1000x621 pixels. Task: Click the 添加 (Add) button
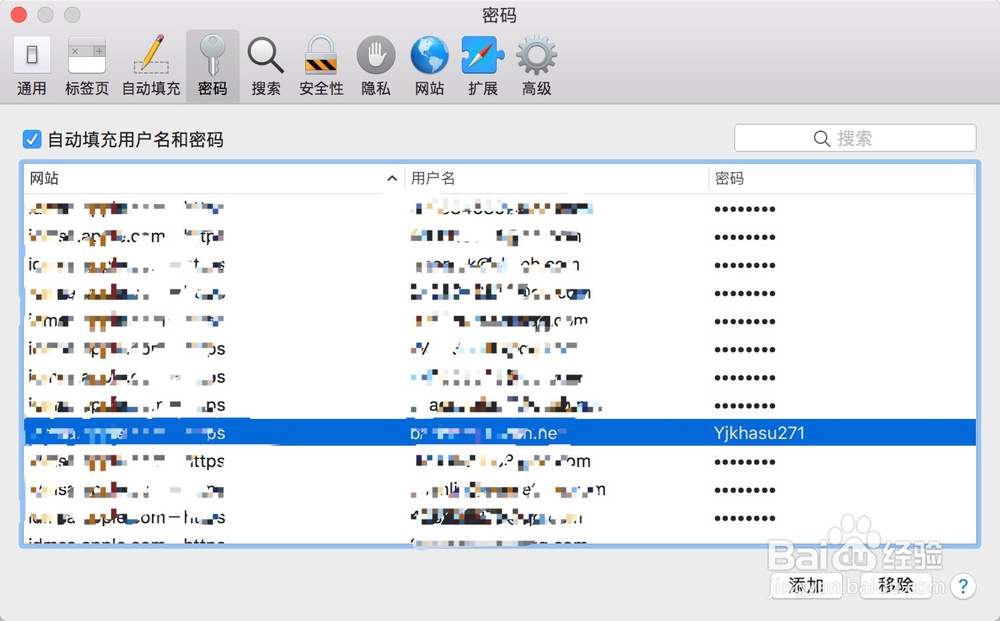pyautogui.click(x=806, y=587)
